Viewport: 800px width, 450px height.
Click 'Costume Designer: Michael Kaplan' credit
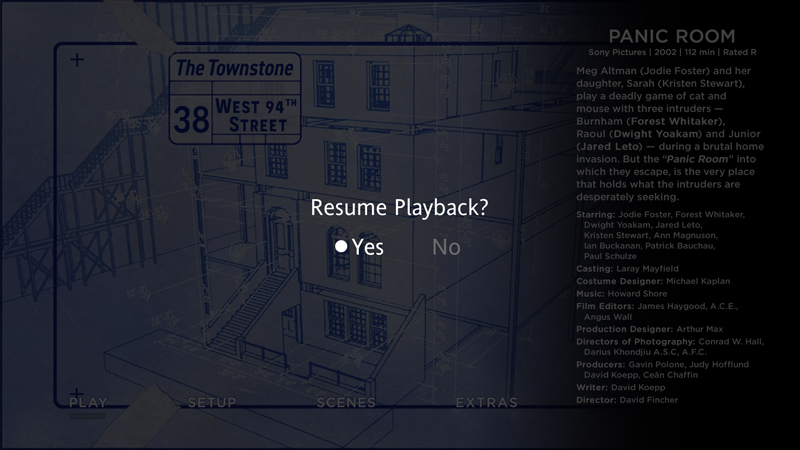(x=653, y=281)
